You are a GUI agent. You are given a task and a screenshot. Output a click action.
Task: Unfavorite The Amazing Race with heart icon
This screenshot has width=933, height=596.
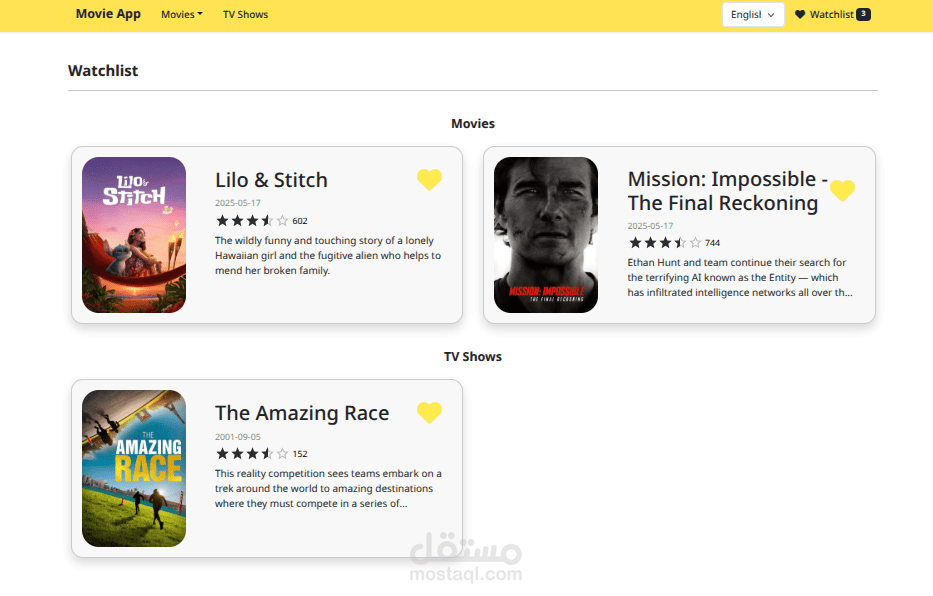click(x=429, y=412)
